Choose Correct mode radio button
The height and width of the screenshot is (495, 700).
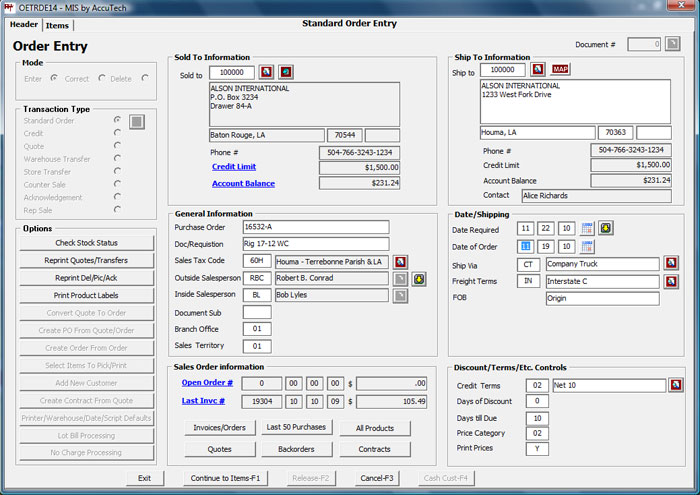click(x=100, y=78)
